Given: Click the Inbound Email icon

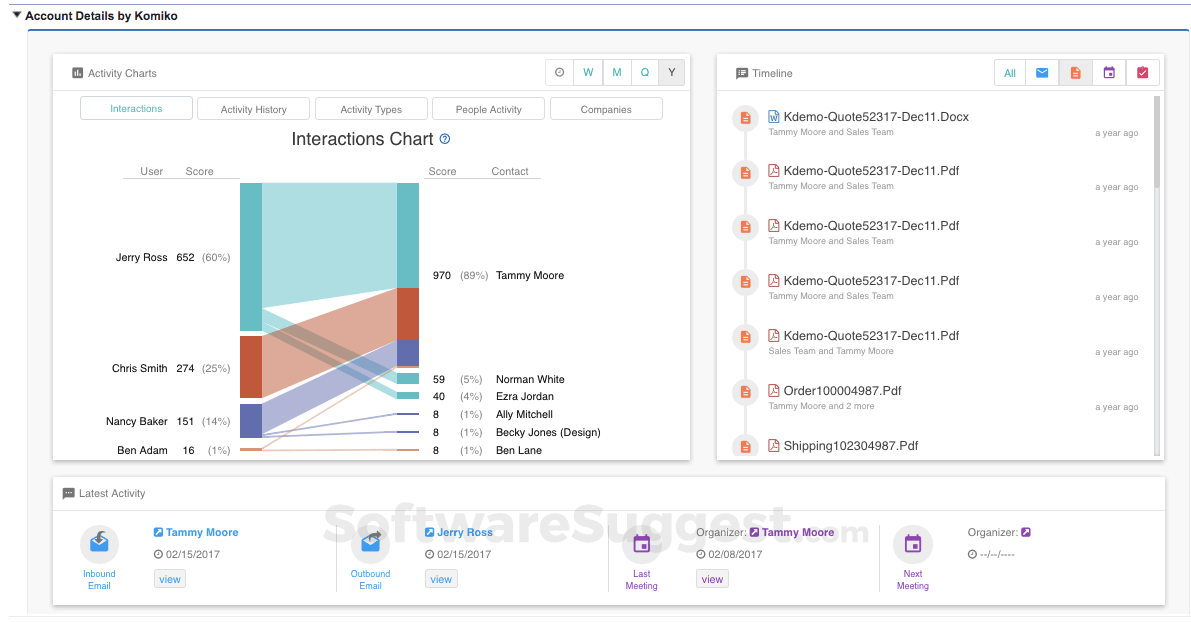Looking at the screenshot, I should coord(99,543).
